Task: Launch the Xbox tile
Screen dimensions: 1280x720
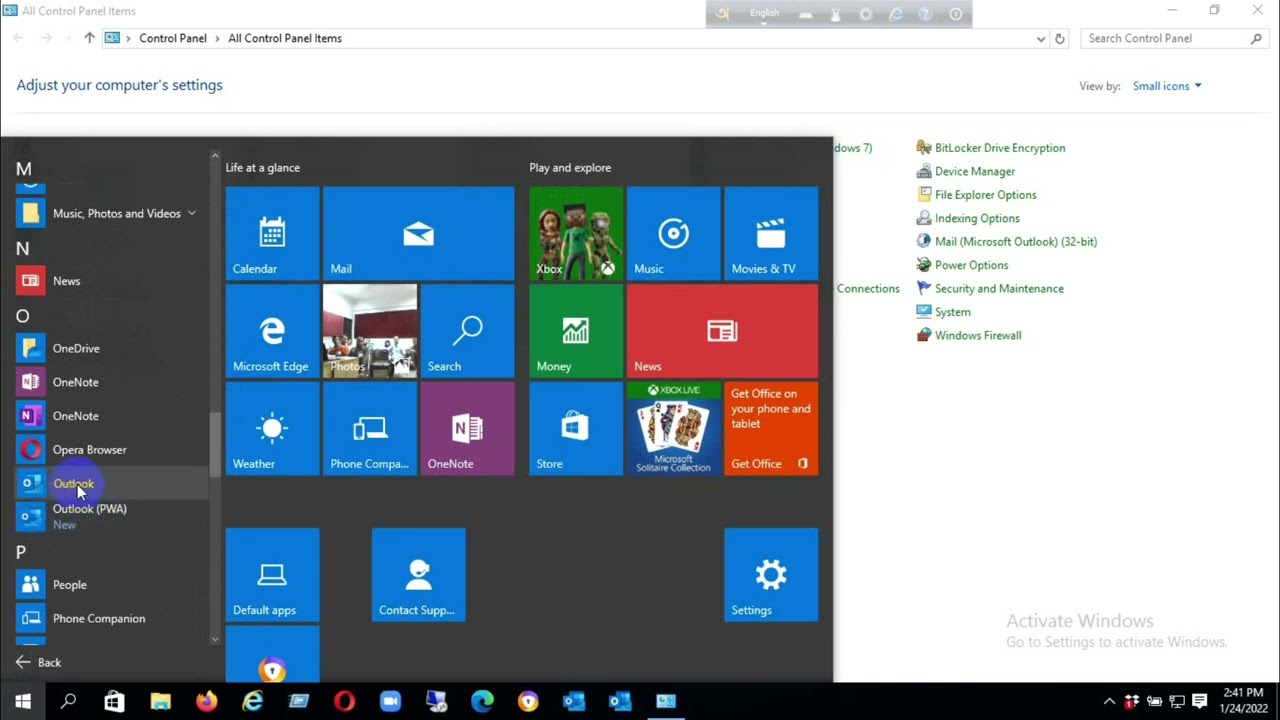Action: (575, 233)
